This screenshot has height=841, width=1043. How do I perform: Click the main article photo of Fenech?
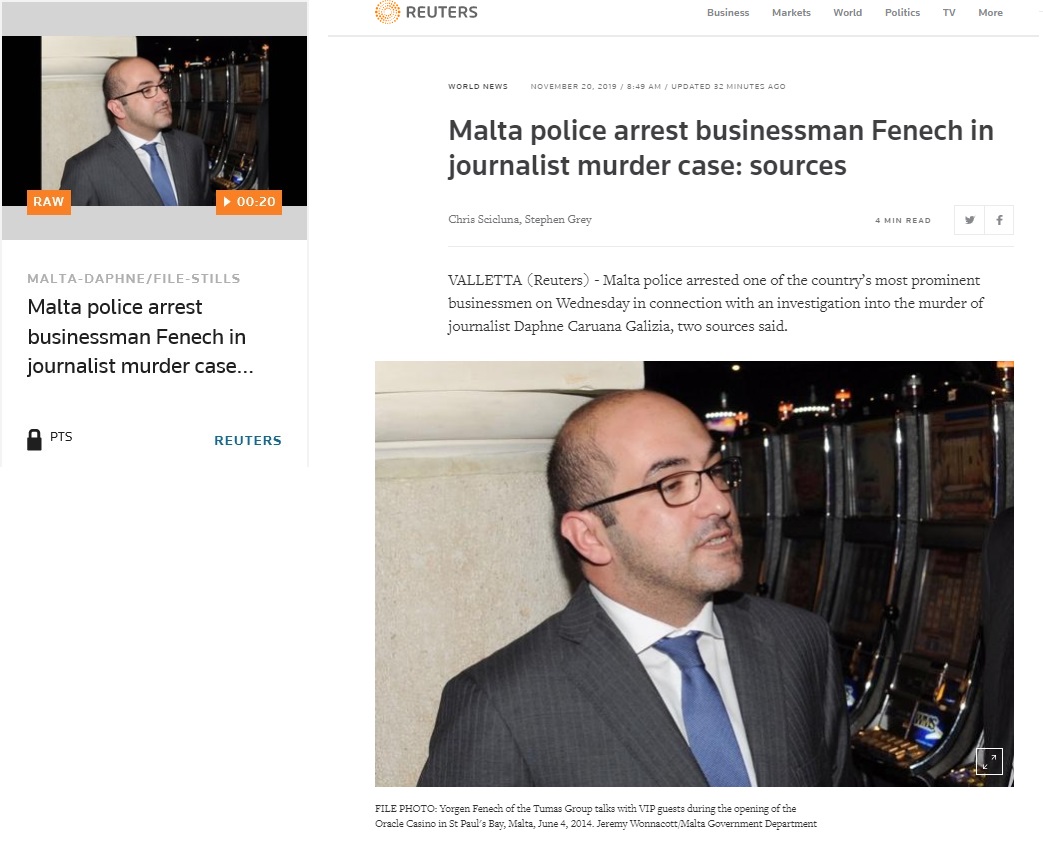tap(694, 574)
